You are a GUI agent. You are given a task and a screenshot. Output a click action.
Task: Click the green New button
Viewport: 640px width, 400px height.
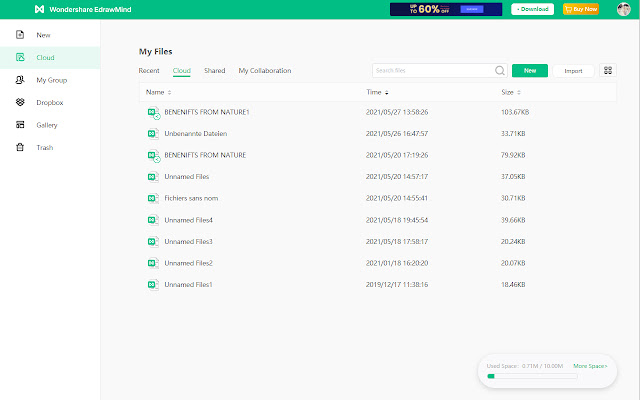click(529, 71)
